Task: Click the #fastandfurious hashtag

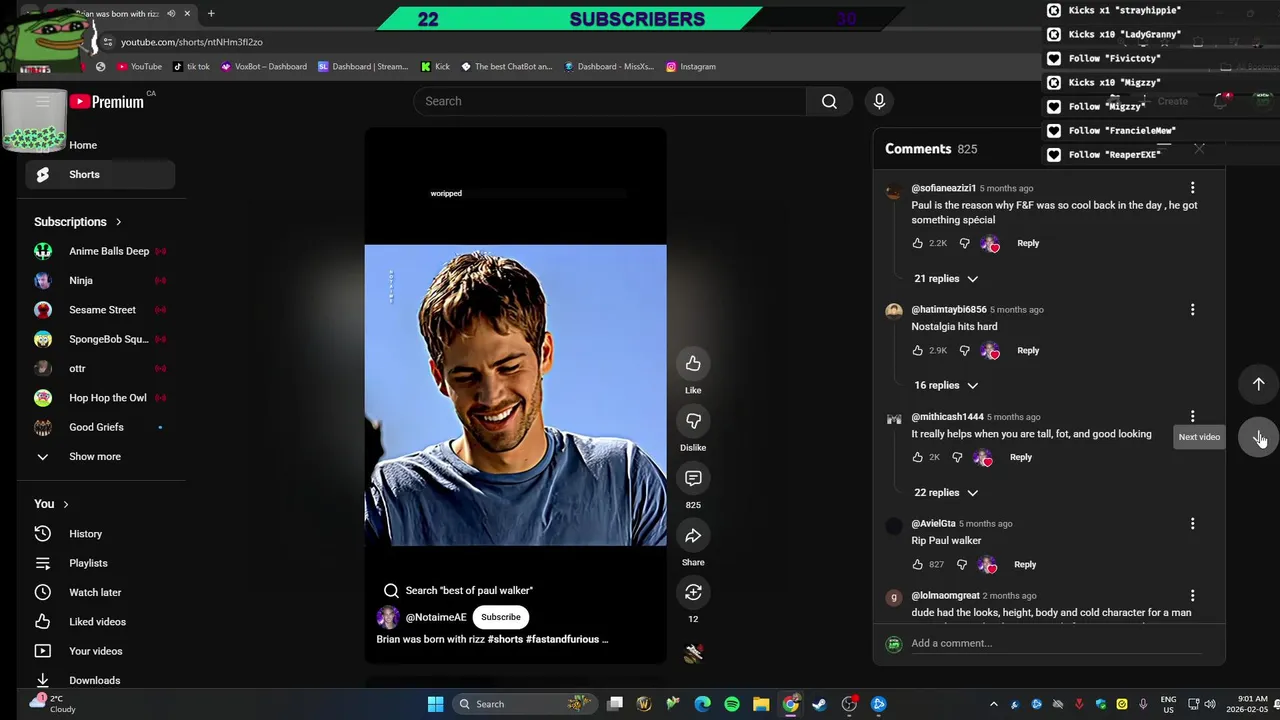Action: click(x=562, y=639)
